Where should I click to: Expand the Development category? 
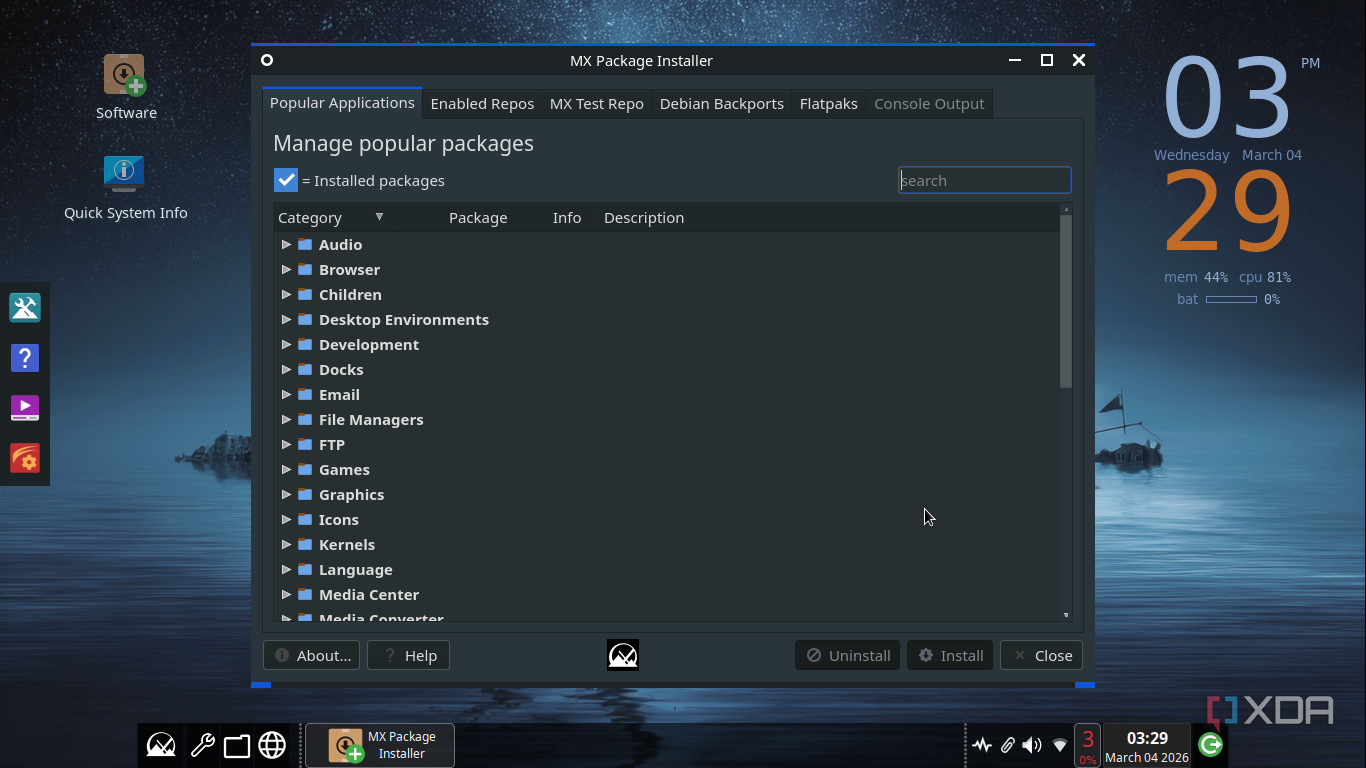pos(286,344)
